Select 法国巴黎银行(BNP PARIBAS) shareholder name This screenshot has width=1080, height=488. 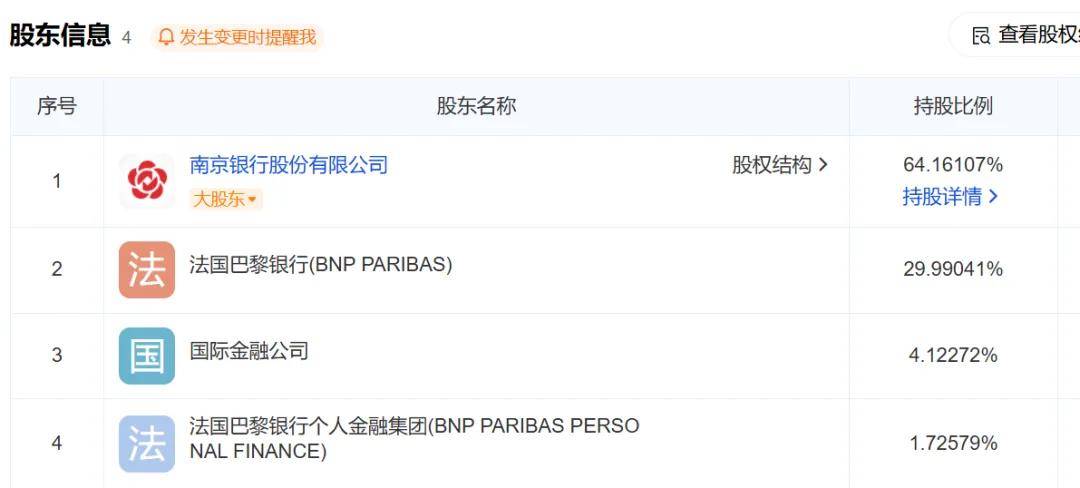321,265
